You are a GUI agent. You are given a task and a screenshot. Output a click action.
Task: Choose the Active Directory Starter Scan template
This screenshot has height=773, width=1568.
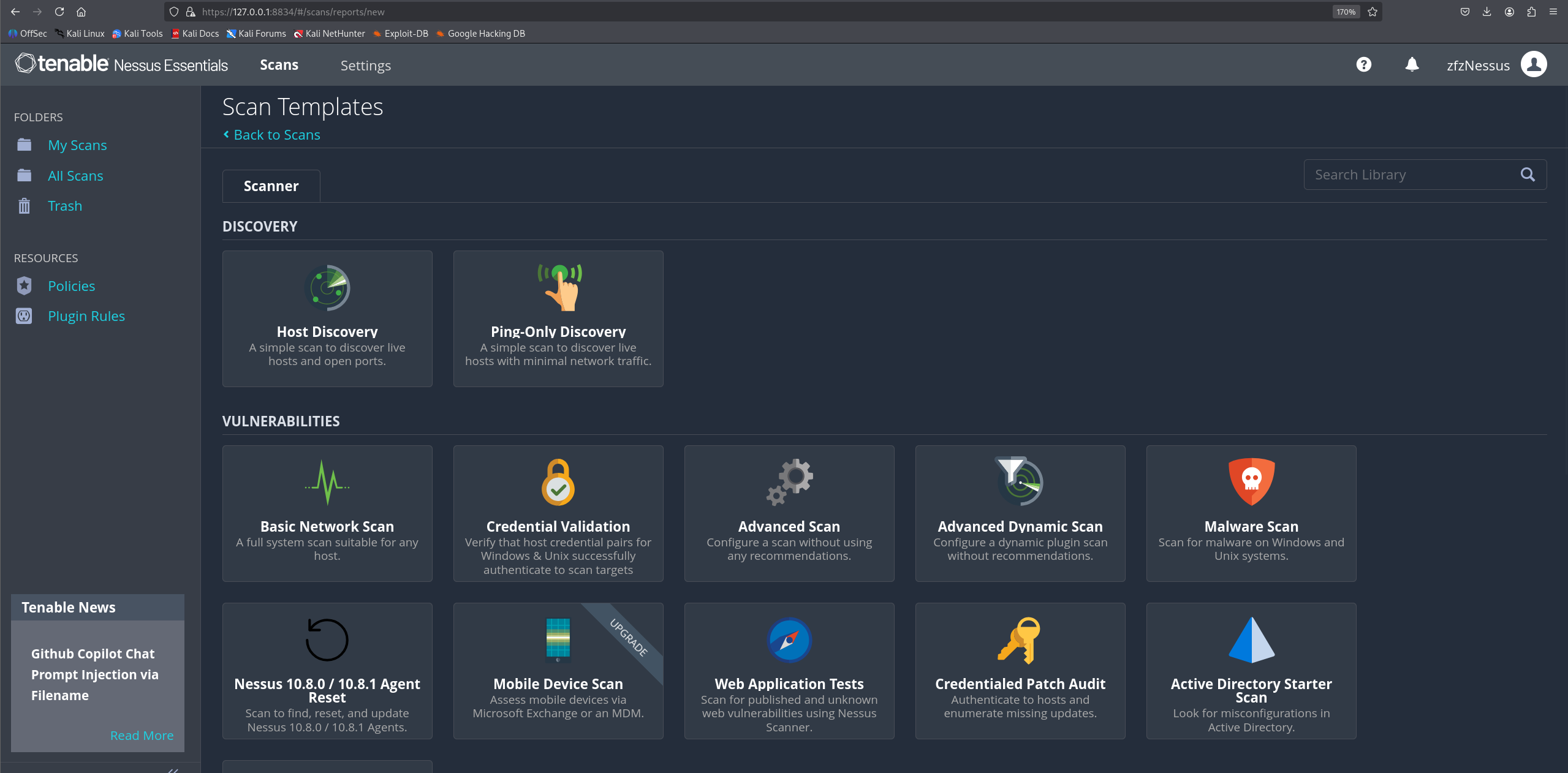pos(1251,670)
